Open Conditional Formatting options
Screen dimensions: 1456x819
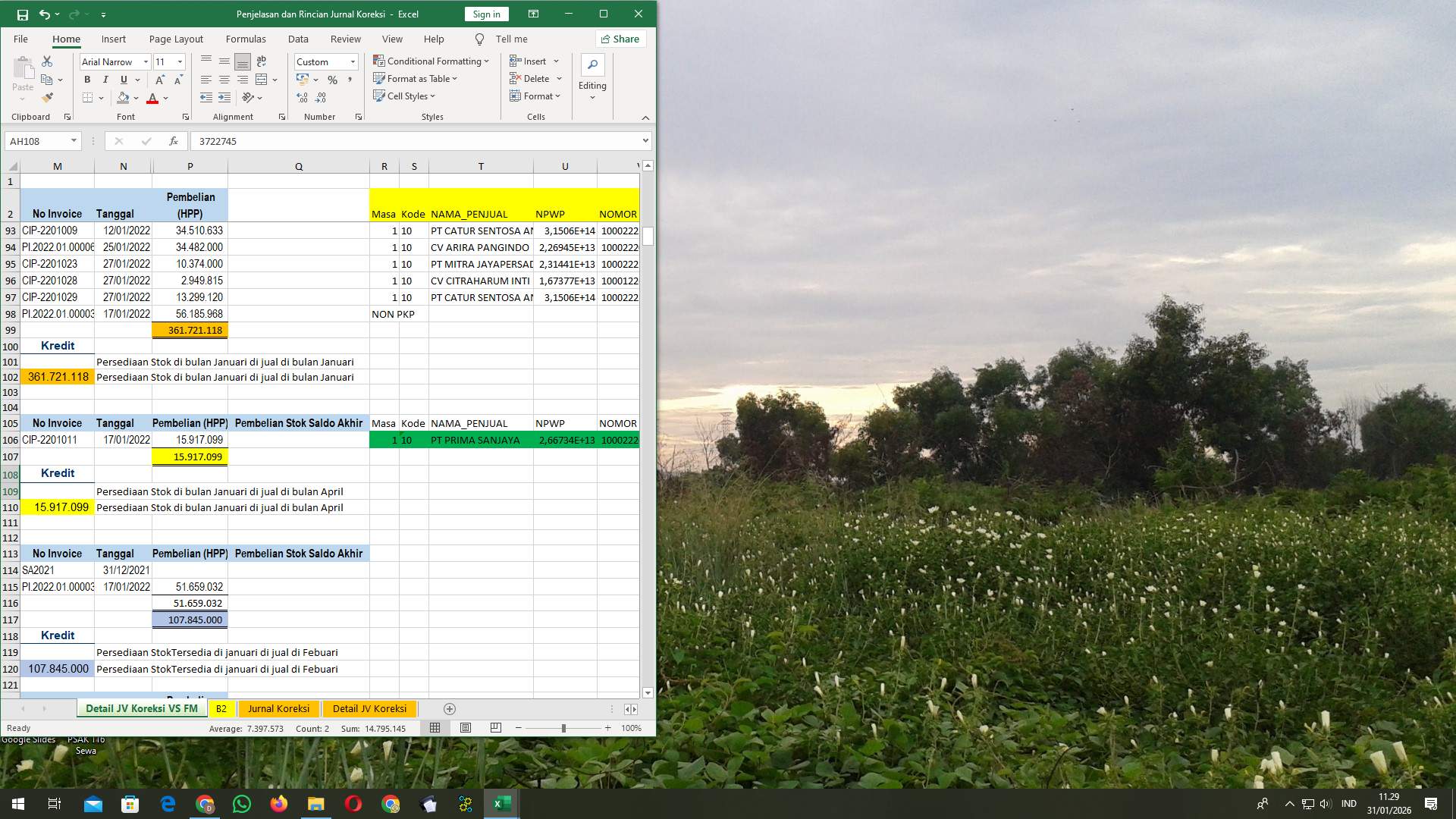tap(430, 61)
